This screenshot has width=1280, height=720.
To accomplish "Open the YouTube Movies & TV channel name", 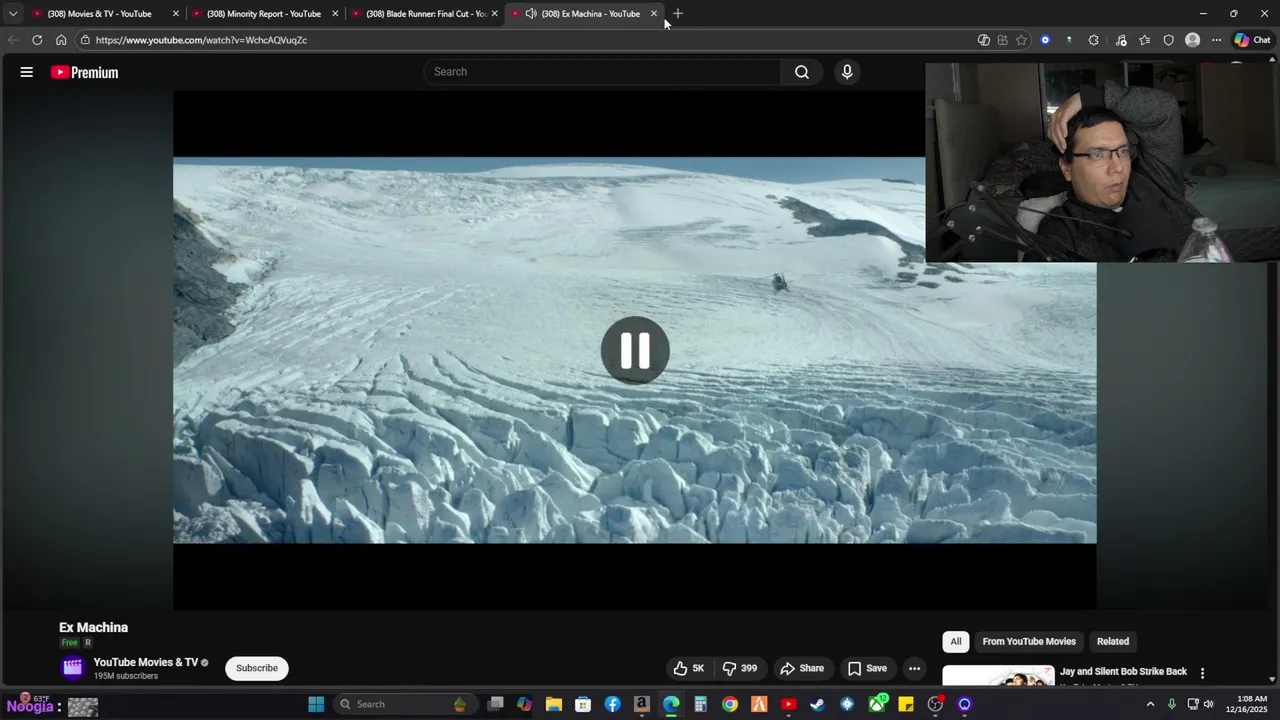I will (146, 662).
